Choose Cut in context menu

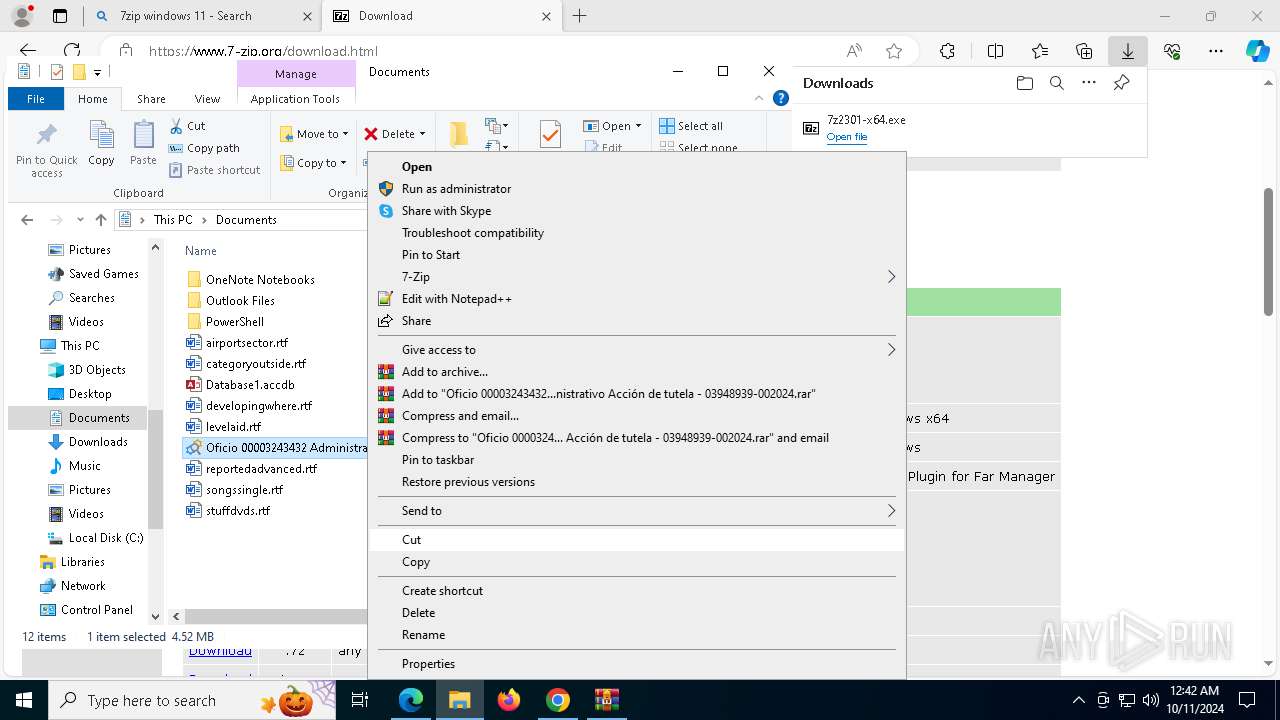coord(637,540)
